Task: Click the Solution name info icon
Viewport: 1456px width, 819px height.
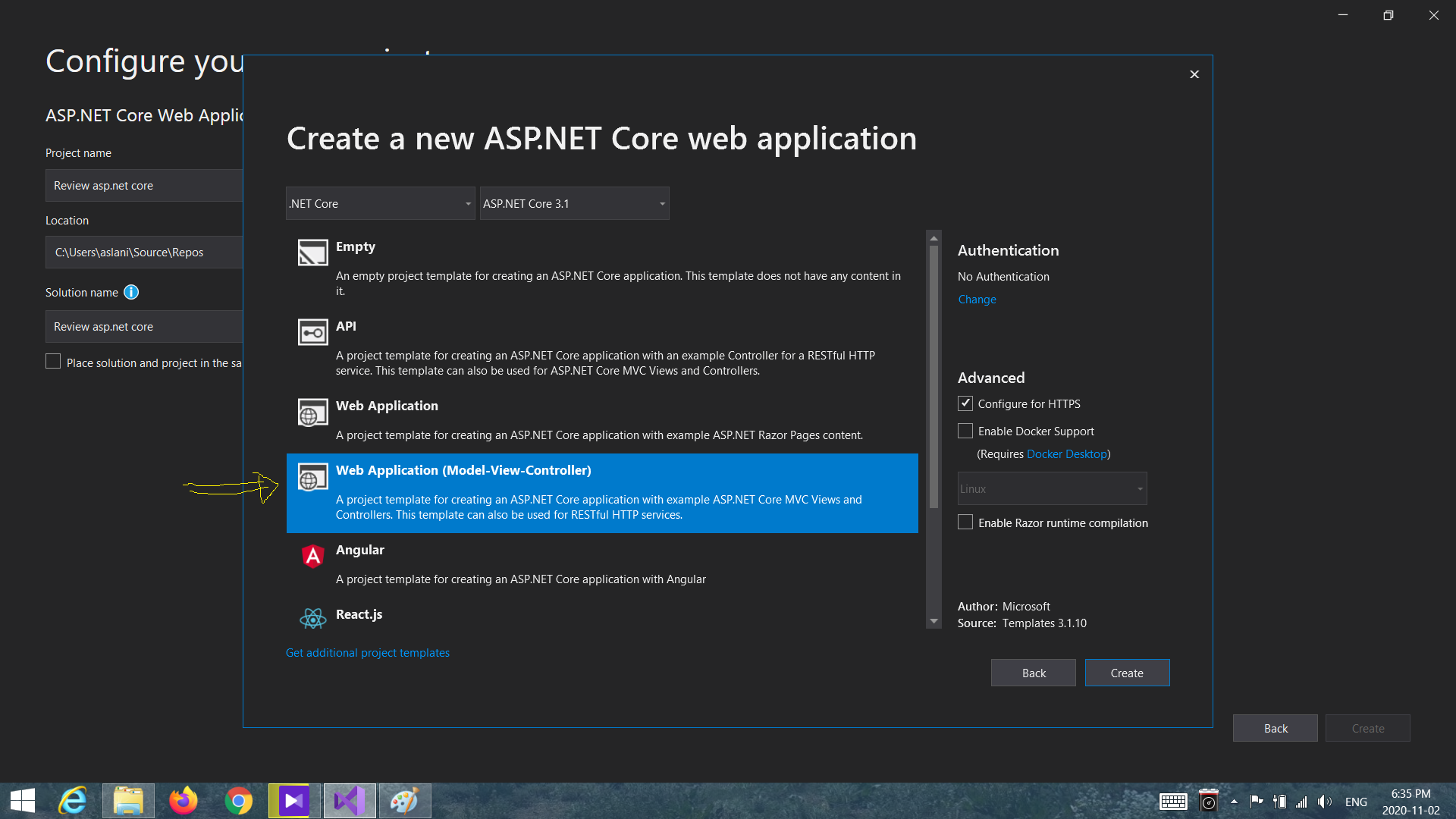Action: pos(131,292)
